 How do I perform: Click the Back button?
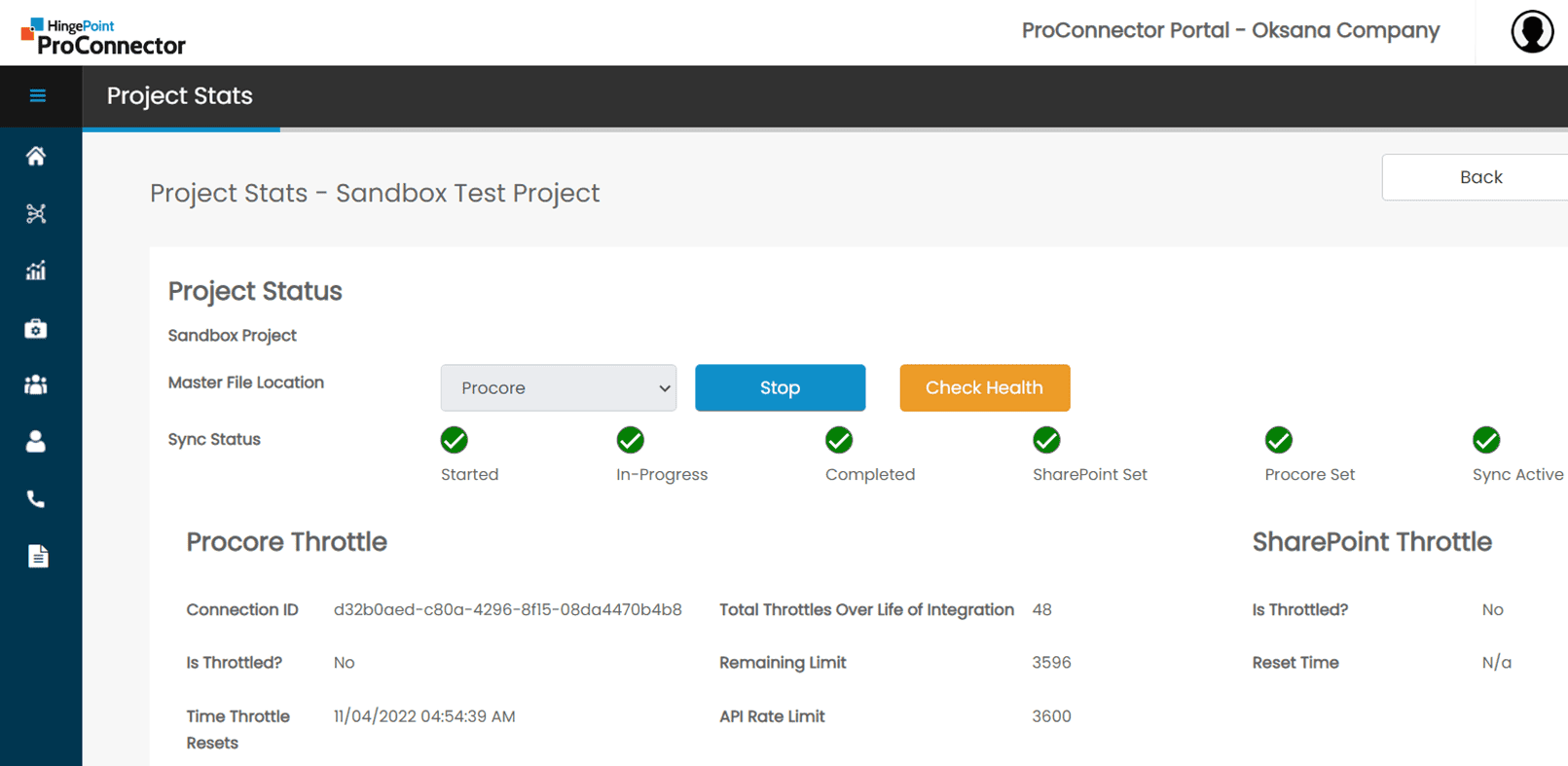1480,176
